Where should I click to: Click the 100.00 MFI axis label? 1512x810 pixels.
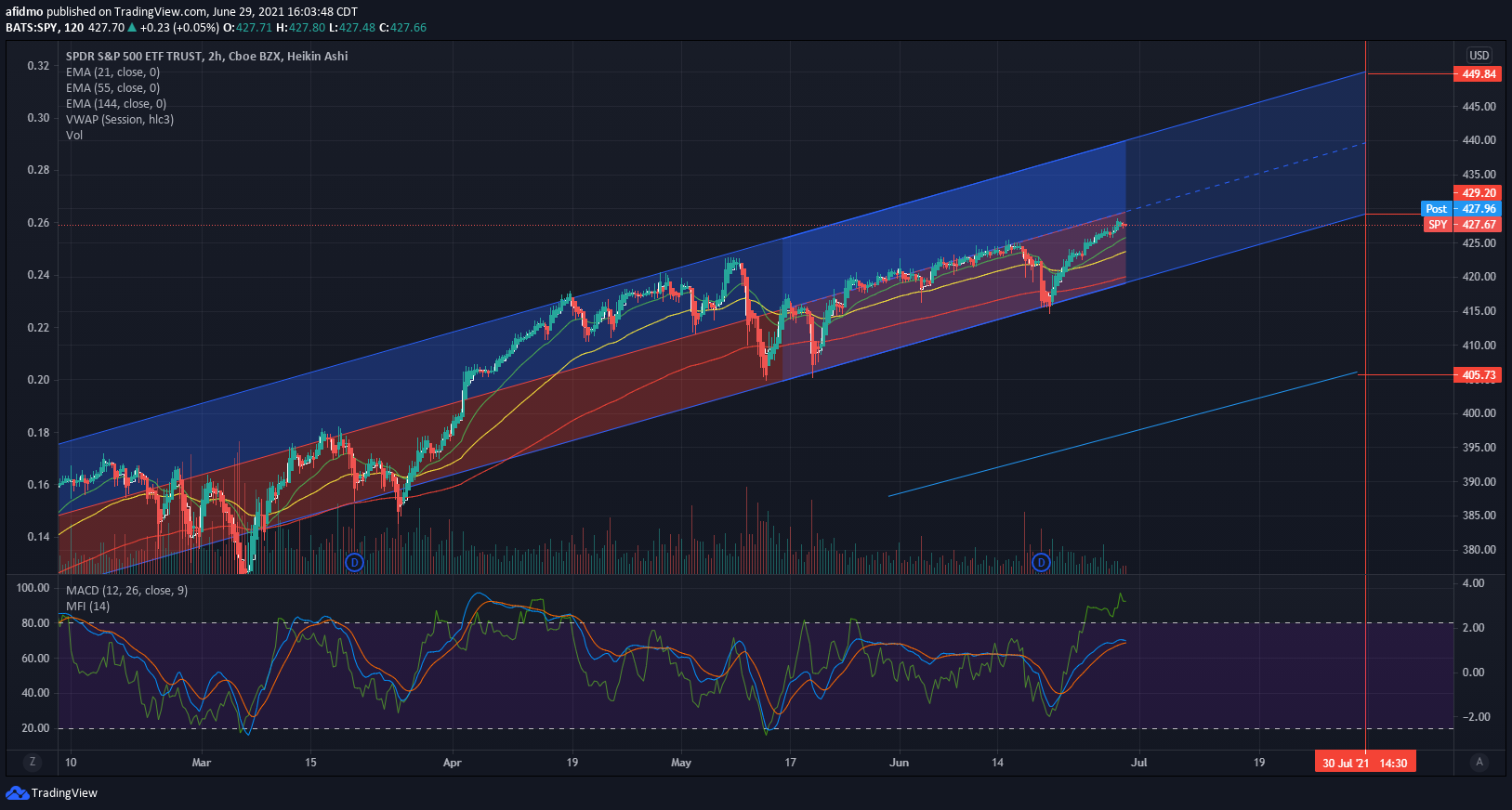(x=33, y=588)
